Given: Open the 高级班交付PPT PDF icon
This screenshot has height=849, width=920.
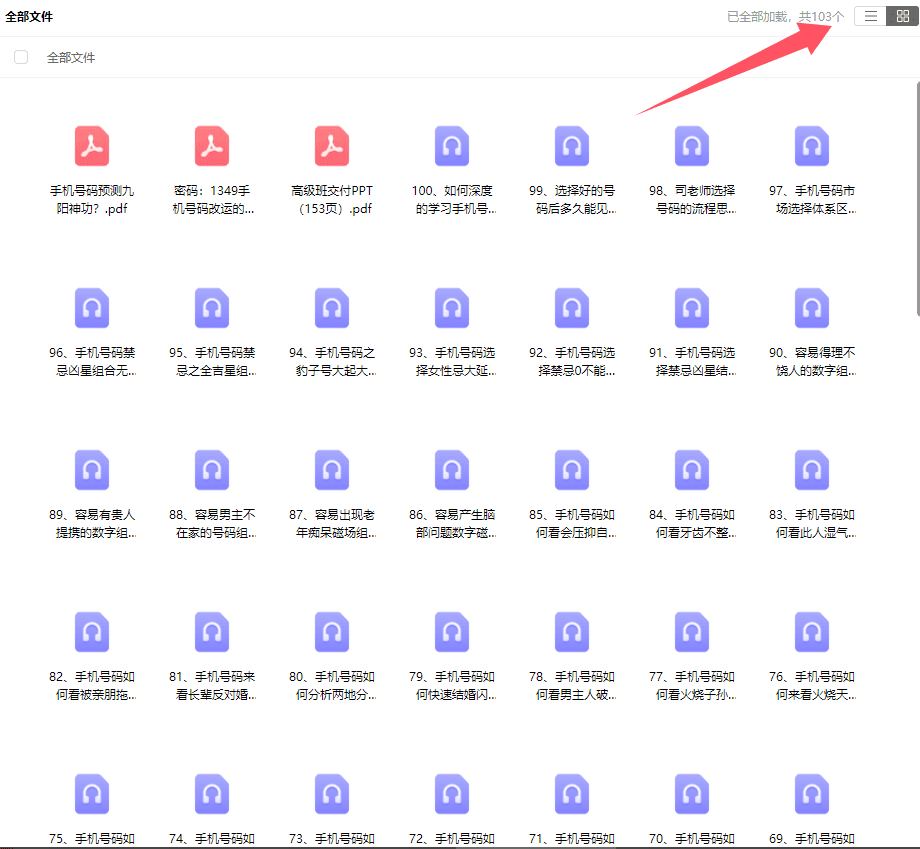Looking at the screenshot, I should (x=332, y=146).
